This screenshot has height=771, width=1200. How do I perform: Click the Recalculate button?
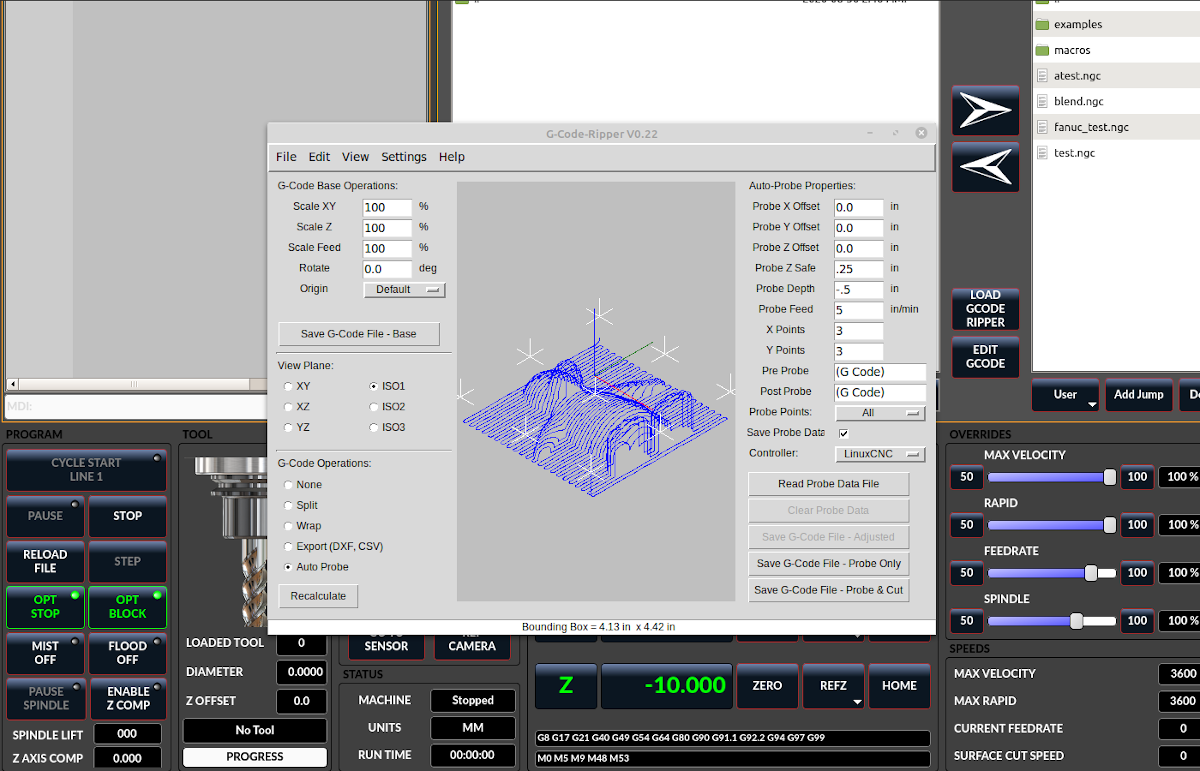[x=318, y=595]
